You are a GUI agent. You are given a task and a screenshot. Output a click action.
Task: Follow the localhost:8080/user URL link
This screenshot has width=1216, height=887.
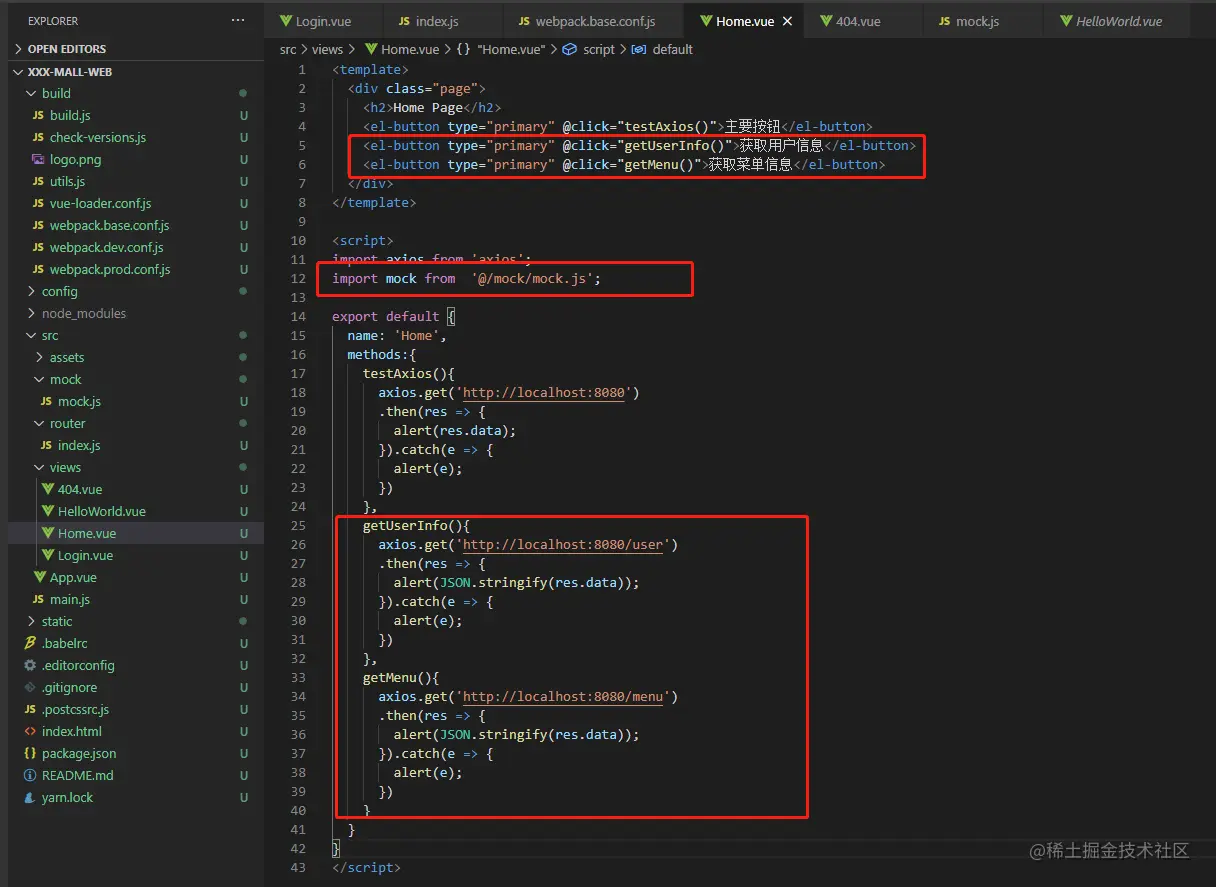click(x=563, y=545)
